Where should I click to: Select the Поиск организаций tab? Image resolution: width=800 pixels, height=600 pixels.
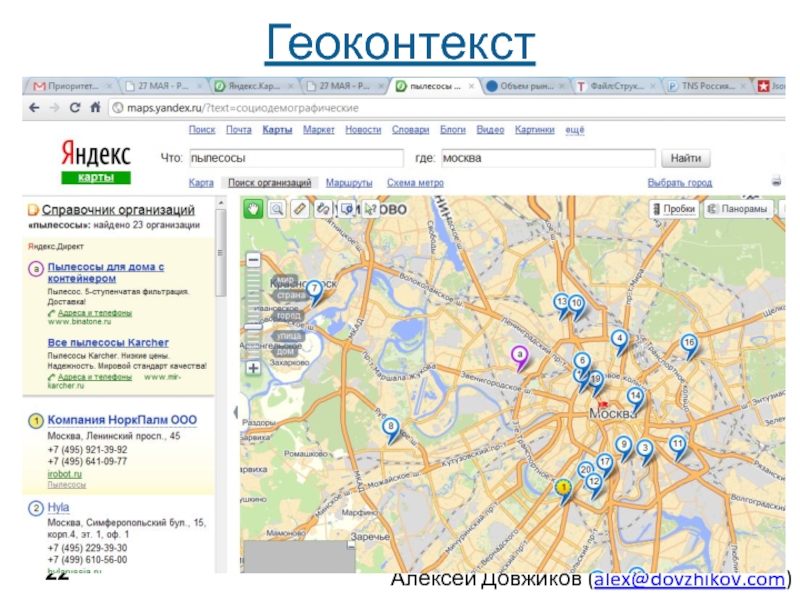(x=269, y=183)
